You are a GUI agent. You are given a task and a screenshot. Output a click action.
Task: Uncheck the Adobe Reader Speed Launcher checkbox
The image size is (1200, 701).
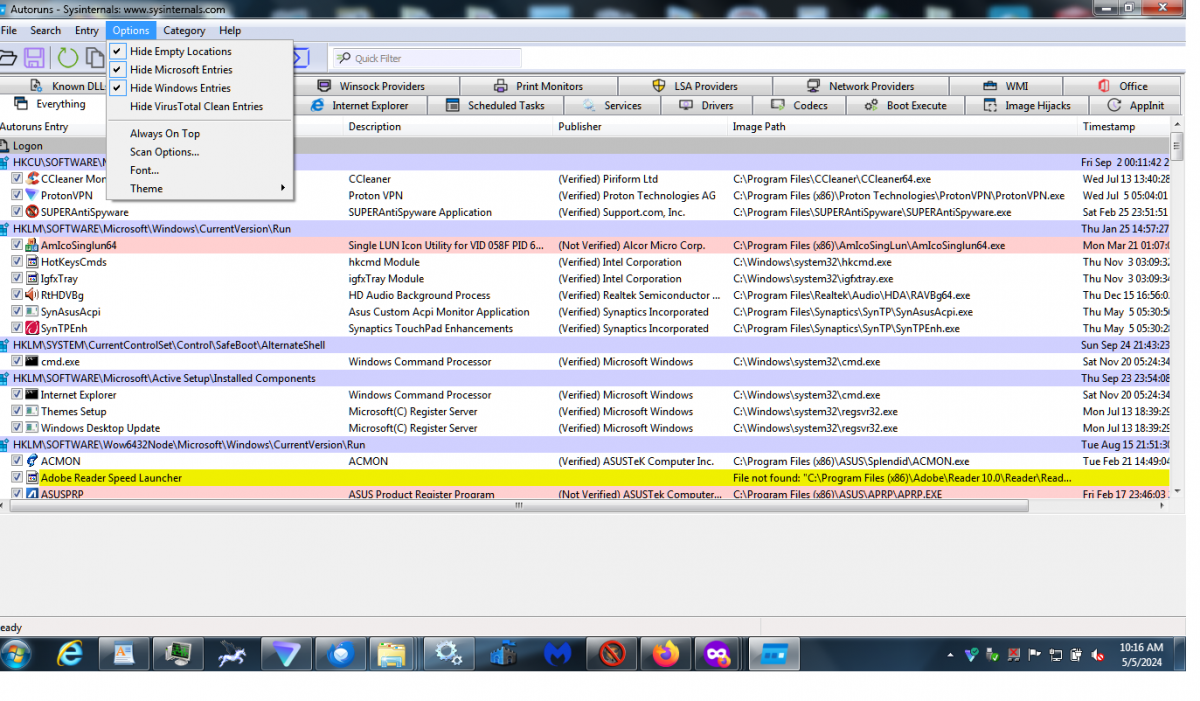tap(17, 478)
